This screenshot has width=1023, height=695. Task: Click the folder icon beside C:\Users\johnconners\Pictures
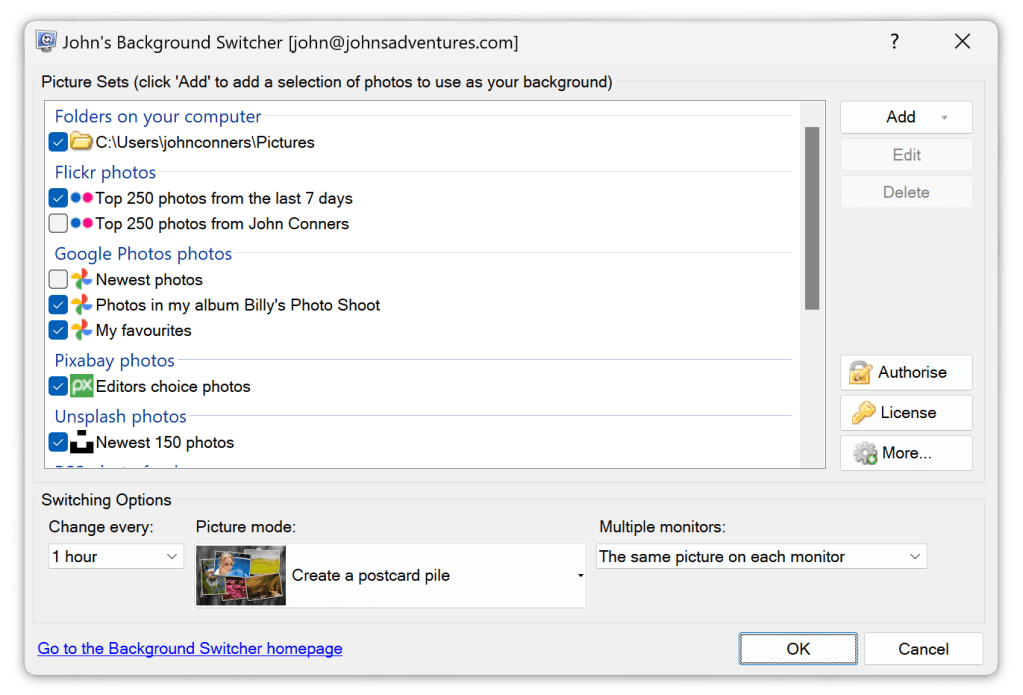(81, 141)
